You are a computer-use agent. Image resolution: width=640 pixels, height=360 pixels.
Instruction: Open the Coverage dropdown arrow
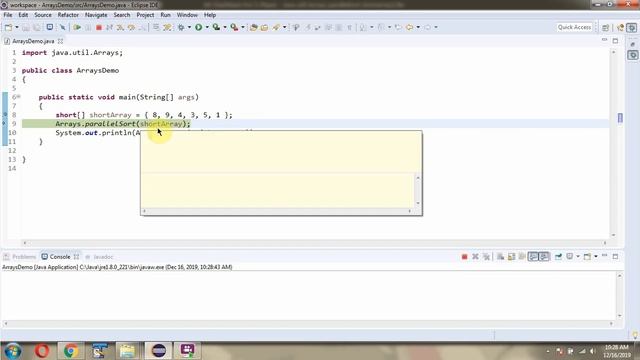(225, 27)
